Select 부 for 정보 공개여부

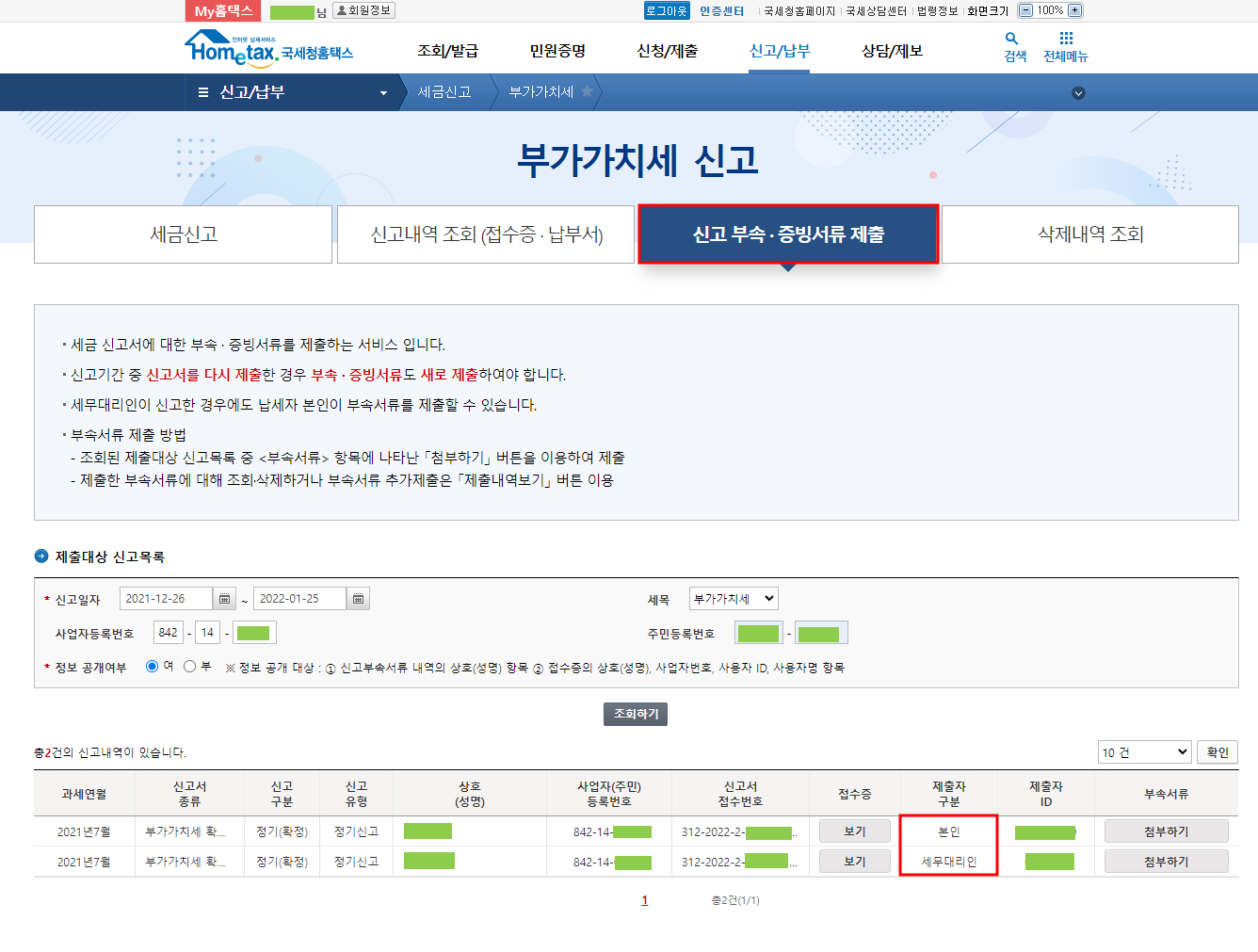pos(189,667)
